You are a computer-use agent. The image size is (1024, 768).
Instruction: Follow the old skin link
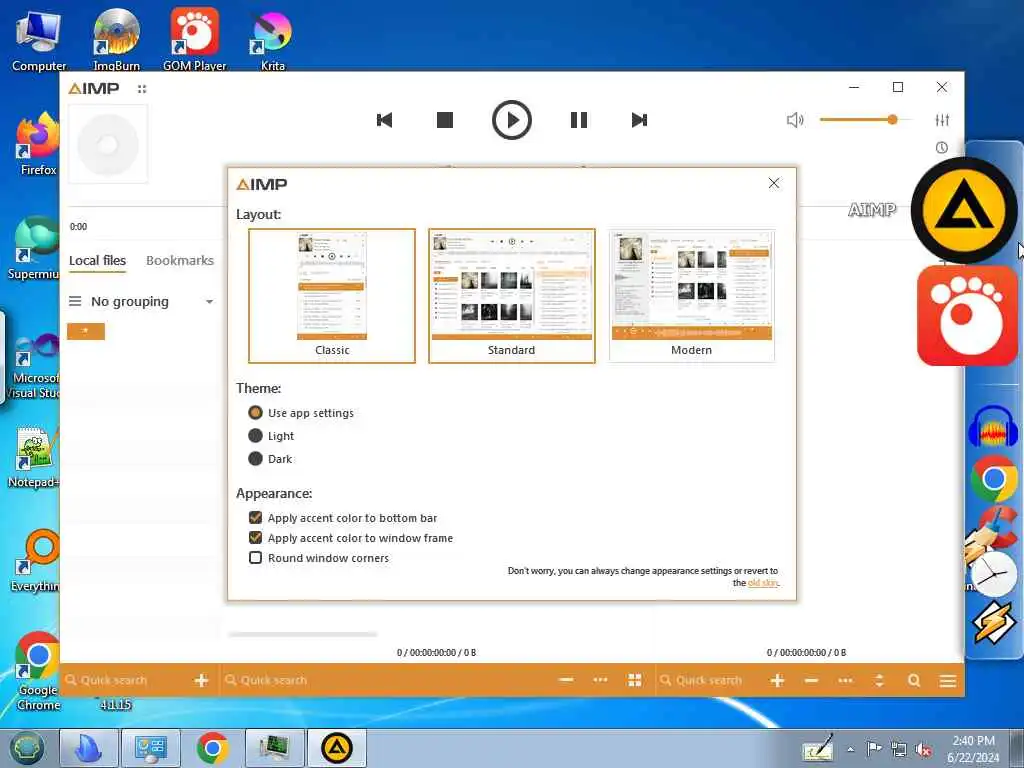(x=762, y=583)
